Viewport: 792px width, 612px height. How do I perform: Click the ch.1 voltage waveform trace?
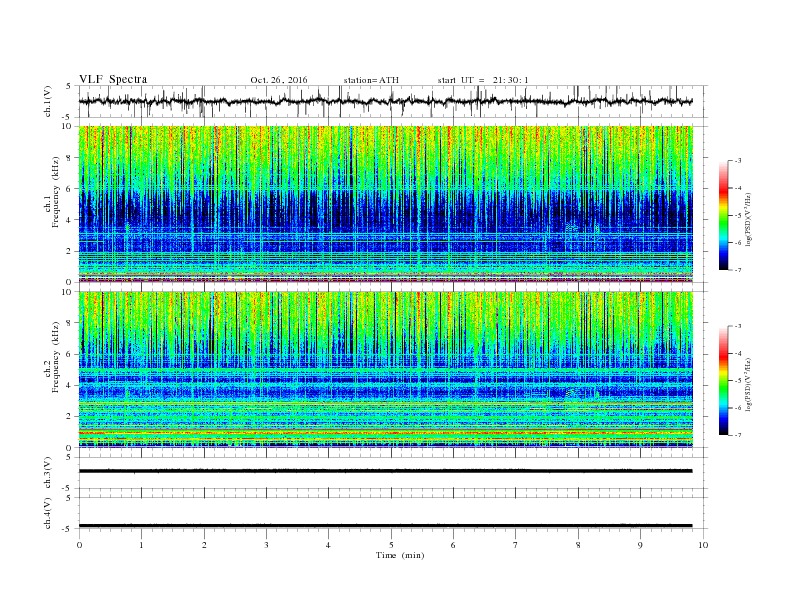pyautogui.click(x=385, y=101)
